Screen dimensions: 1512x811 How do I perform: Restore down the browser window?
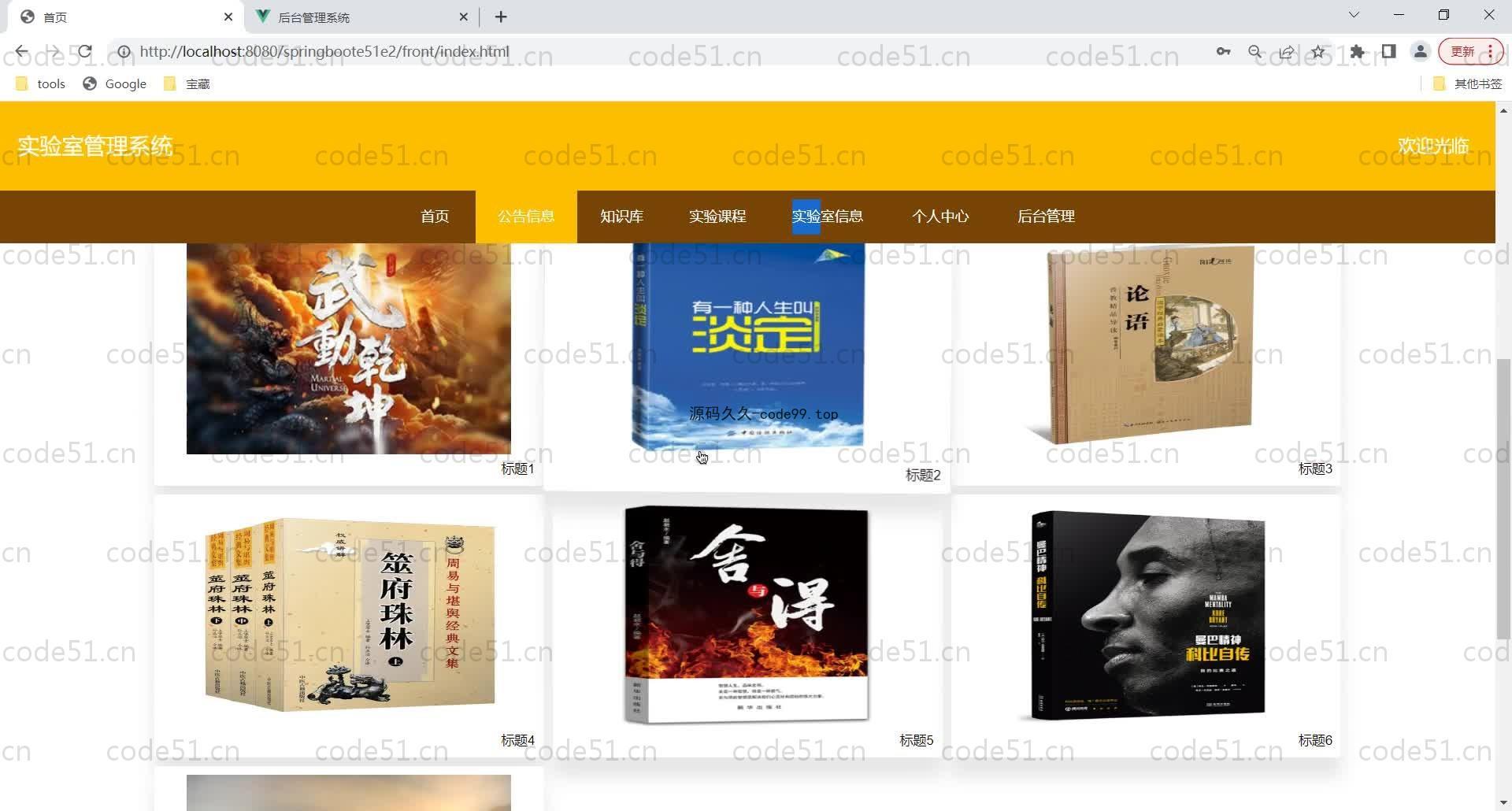point(1443,15)
